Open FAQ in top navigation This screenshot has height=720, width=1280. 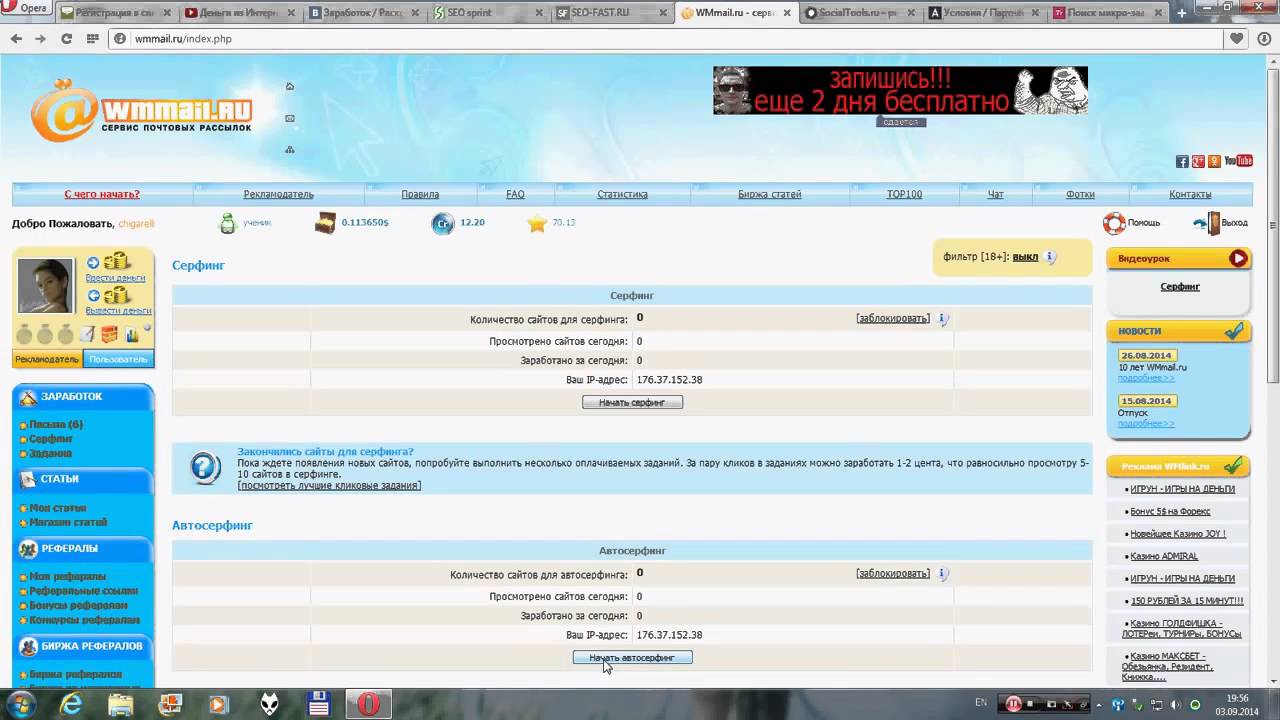coord(515,194)
